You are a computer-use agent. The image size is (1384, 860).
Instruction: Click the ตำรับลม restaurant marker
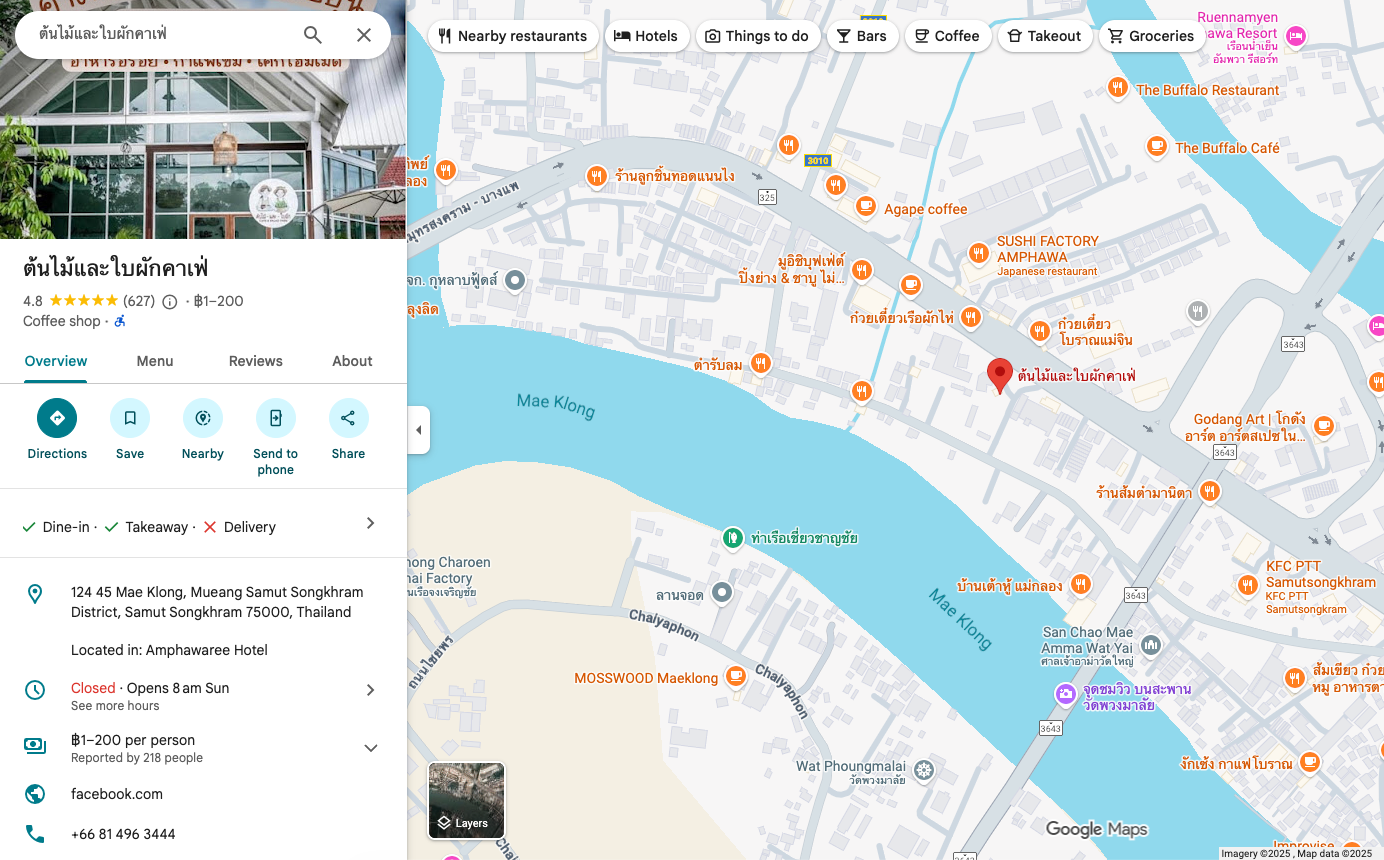coord(761,364)
